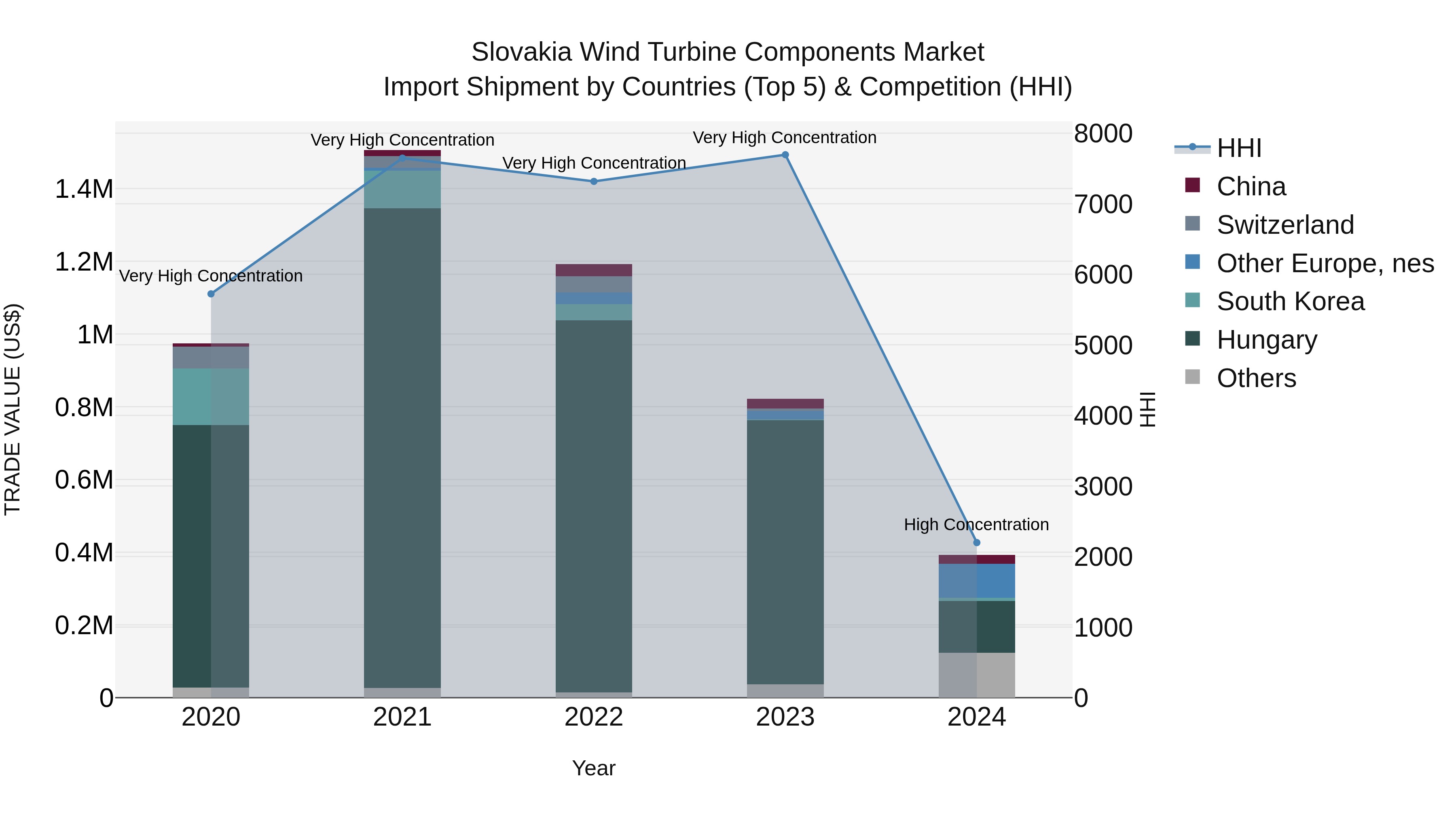Click the Others segment of the 2024 bar
Image resolution: width=1456 pixels, height=819 pixels.
[x=977, y=675]
